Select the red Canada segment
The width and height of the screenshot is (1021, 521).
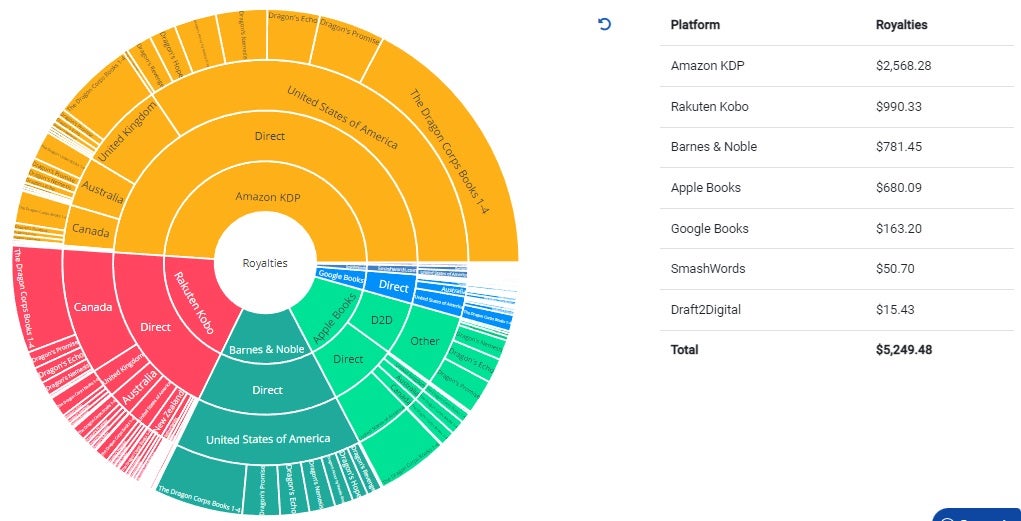[x=92, y=307]
